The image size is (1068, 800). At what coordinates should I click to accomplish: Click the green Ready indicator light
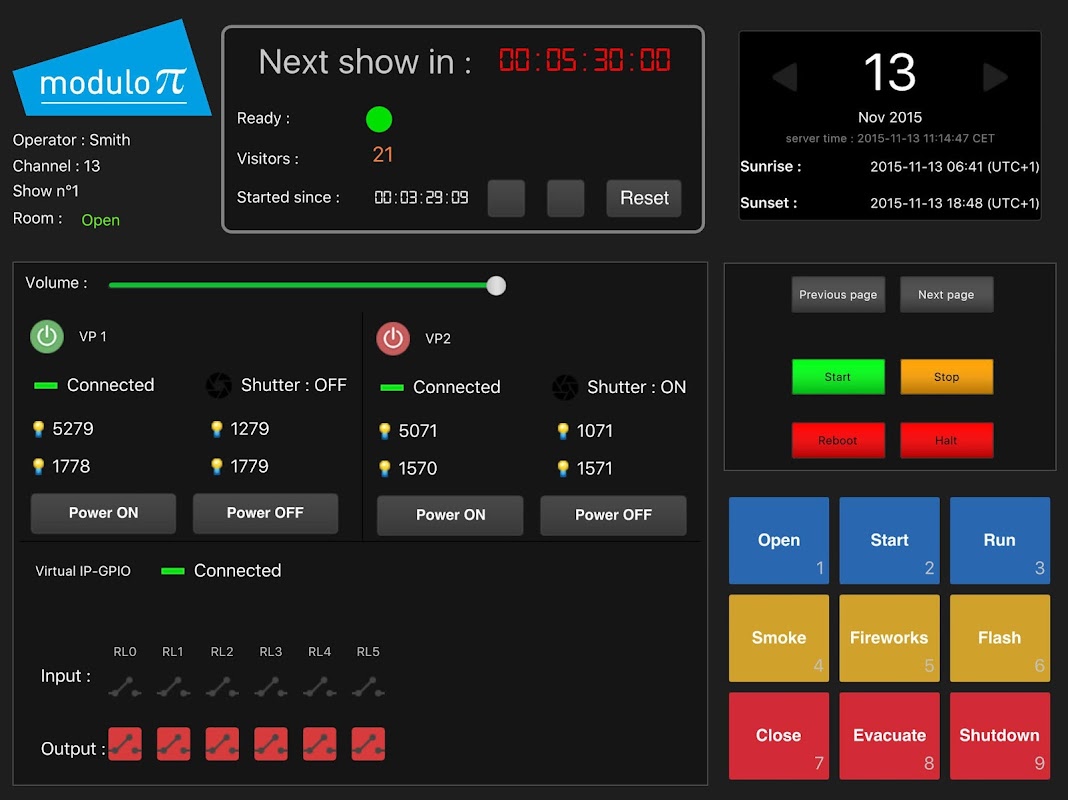point(379,119)
